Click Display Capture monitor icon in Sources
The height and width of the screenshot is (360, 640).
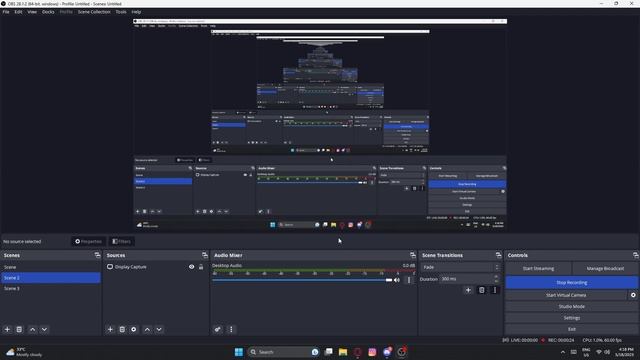pos(110,267)
